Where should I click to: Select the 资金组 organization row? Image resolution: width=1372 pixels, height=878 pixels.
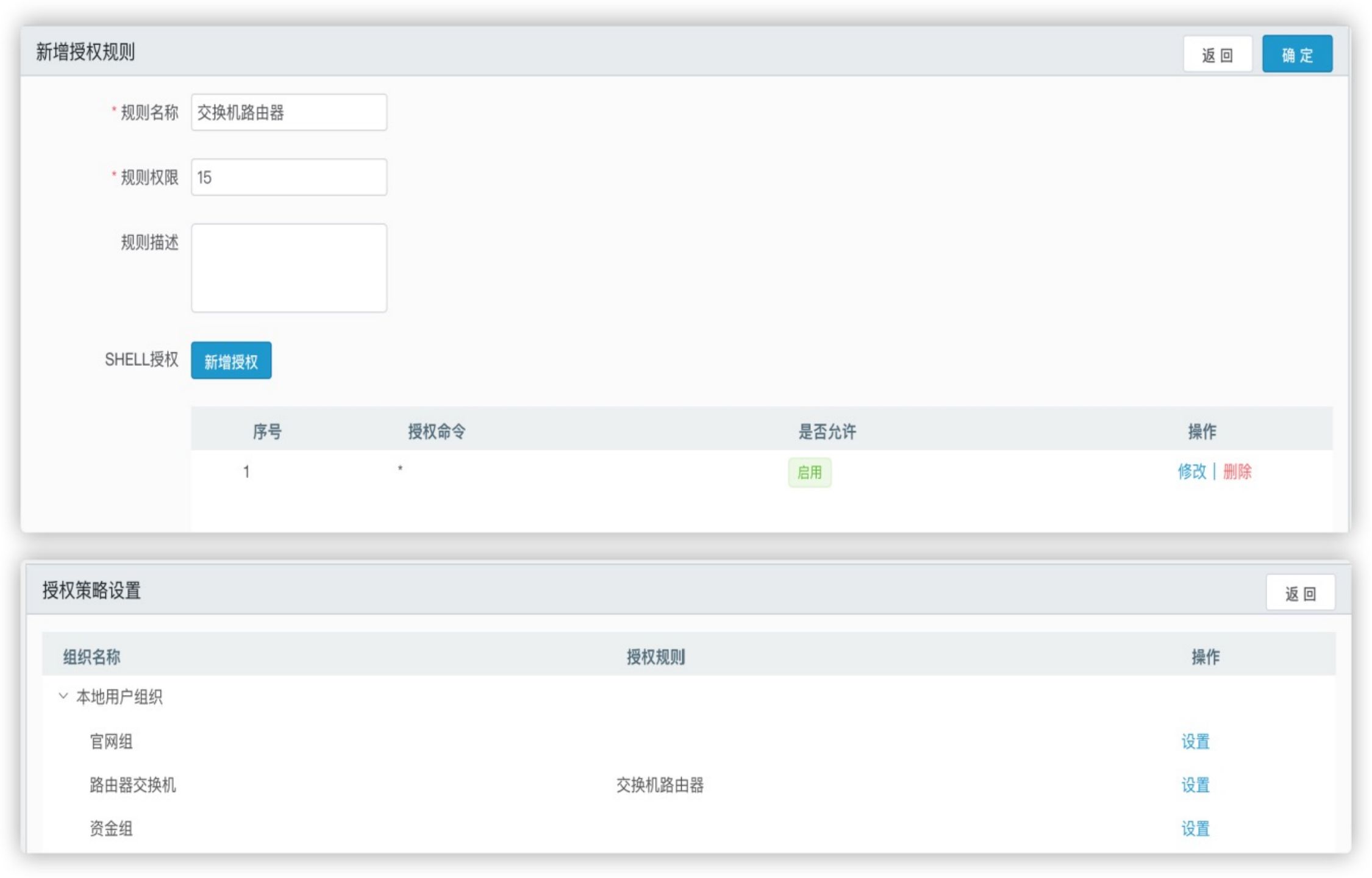[111, 828]
